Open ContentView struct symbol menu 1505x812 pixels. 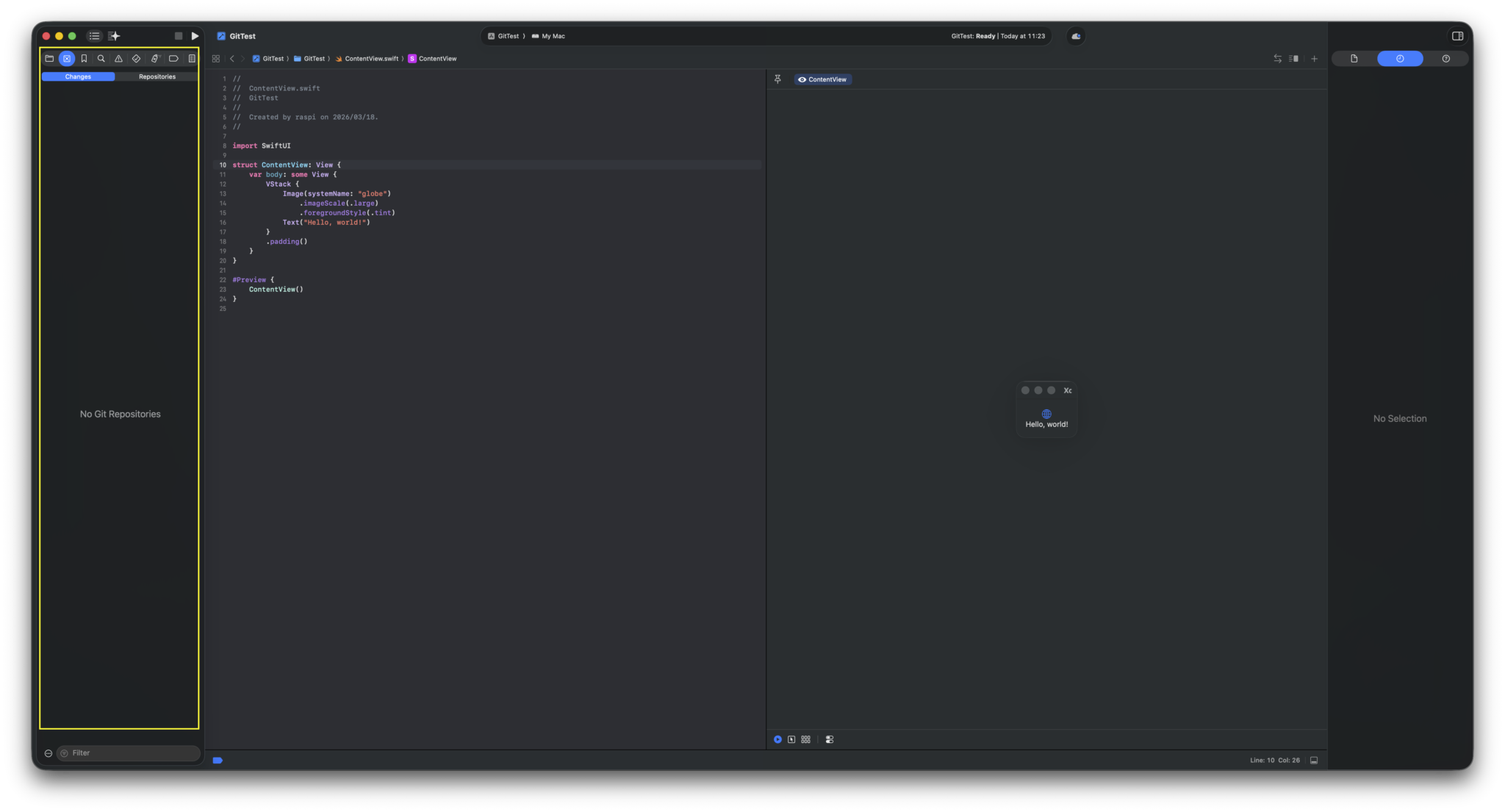point(433,59)
